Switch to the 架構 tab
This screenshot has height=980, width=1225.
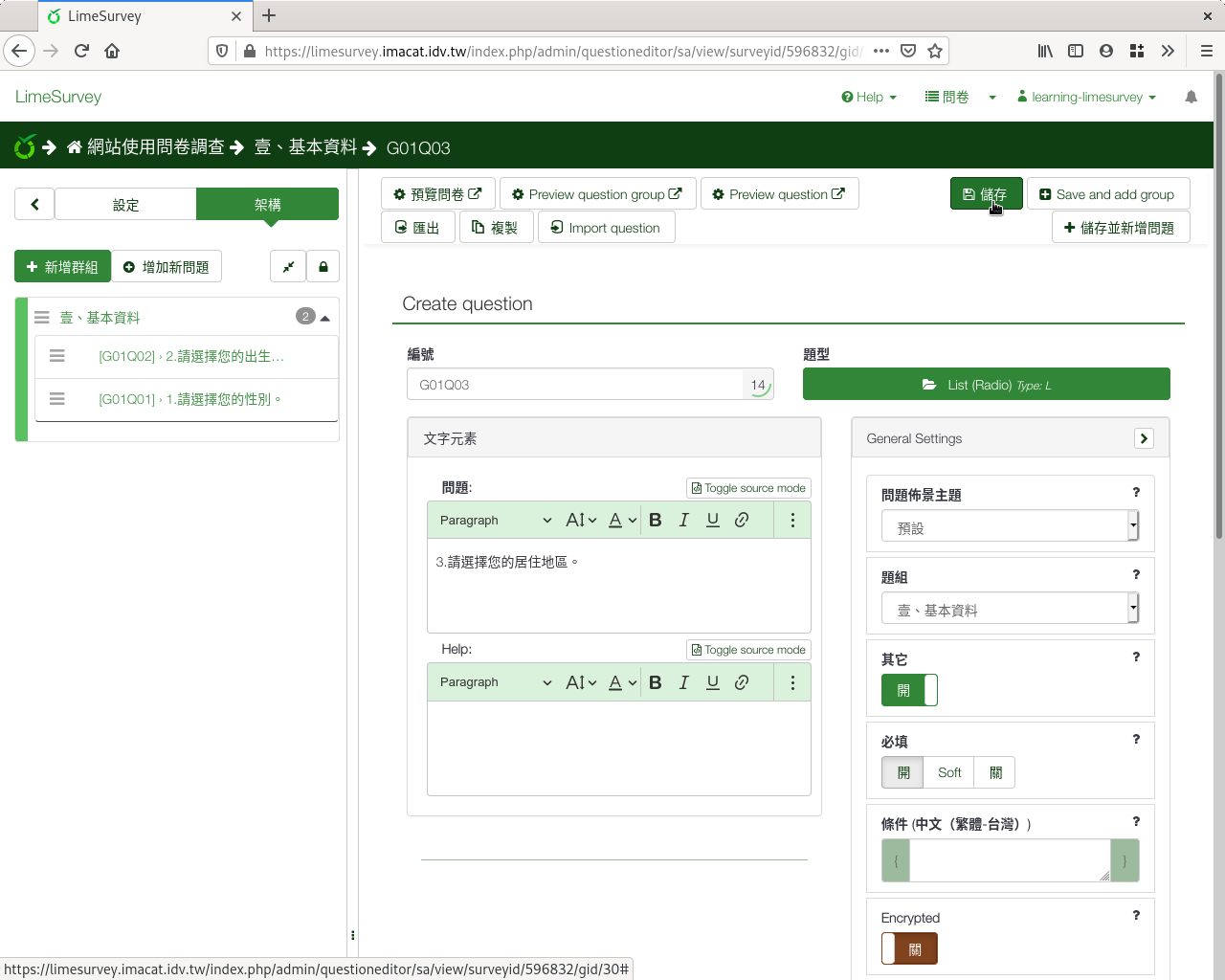point(267,204)
